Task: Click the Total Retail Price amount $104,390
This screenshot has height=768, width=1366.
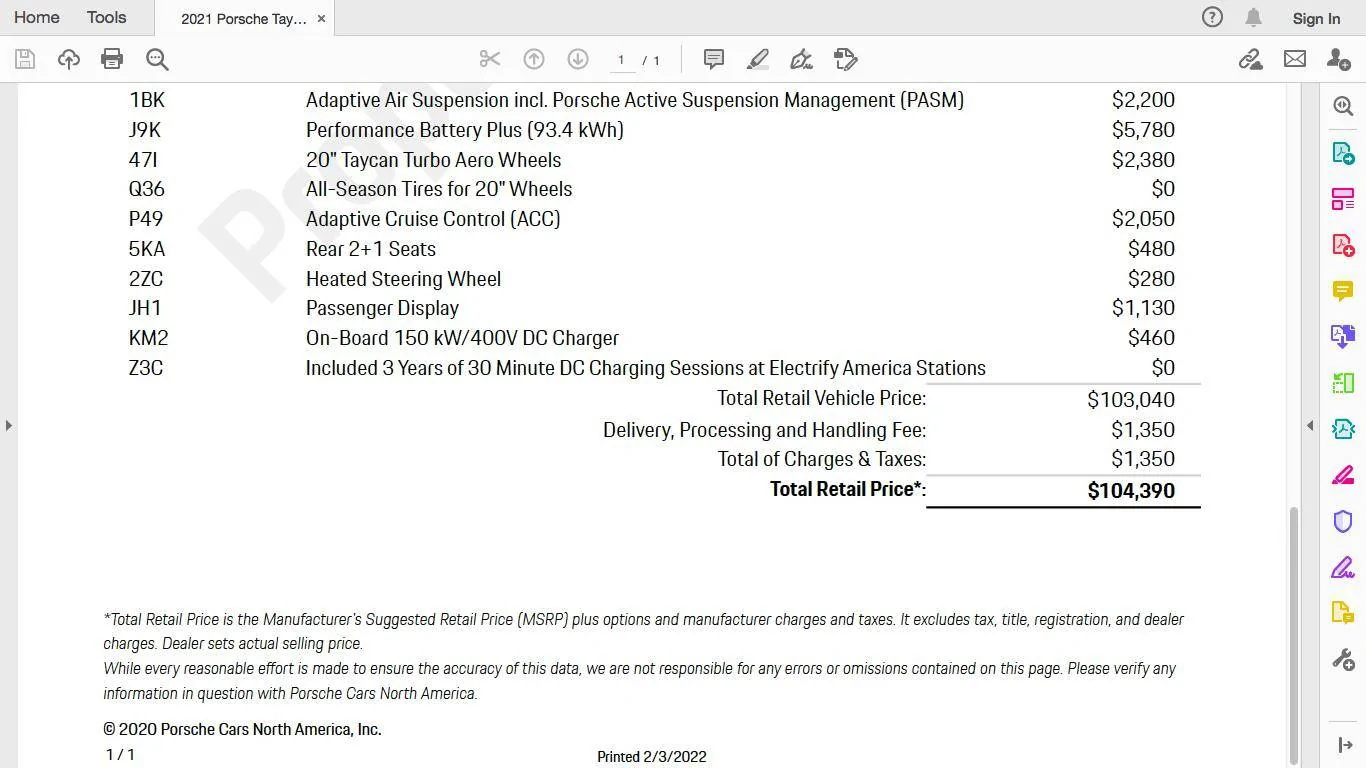Action: click(x=1131, y=490)
